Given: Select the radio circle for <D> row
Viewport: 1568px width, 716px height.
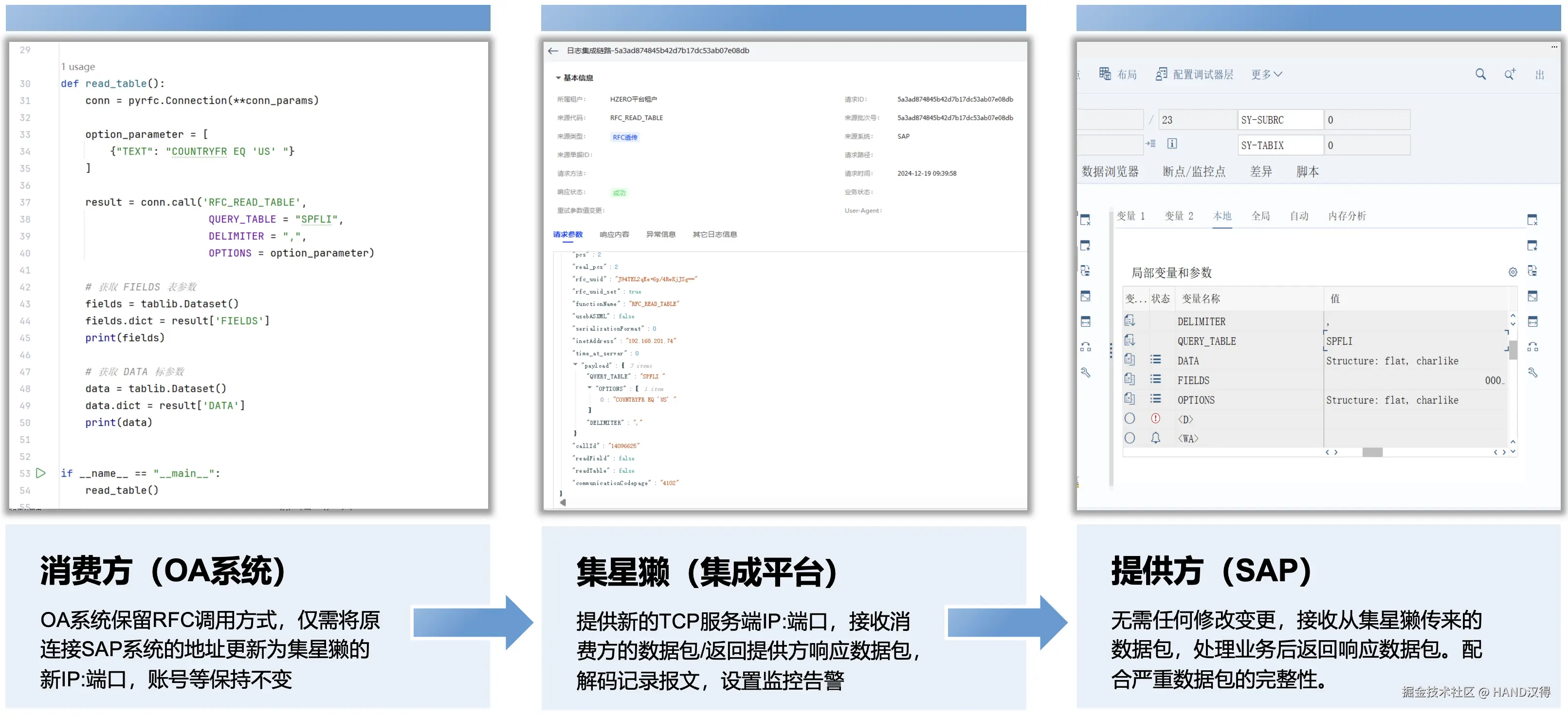Looking at the screenshot, I should (x=1130, y=418).
